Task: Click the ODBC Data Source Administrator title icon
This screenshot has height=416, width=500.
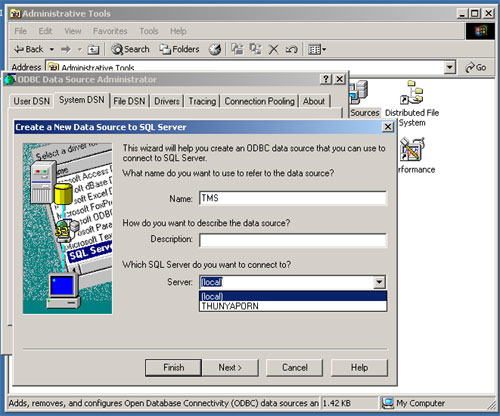Action: (10, 80)
